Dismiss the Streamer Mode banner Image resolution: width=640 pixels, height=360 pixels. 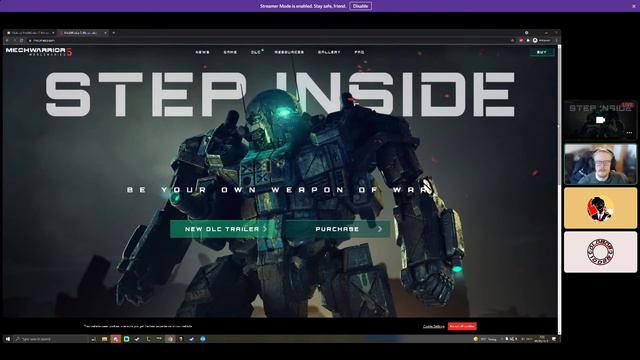pos(634,6)
